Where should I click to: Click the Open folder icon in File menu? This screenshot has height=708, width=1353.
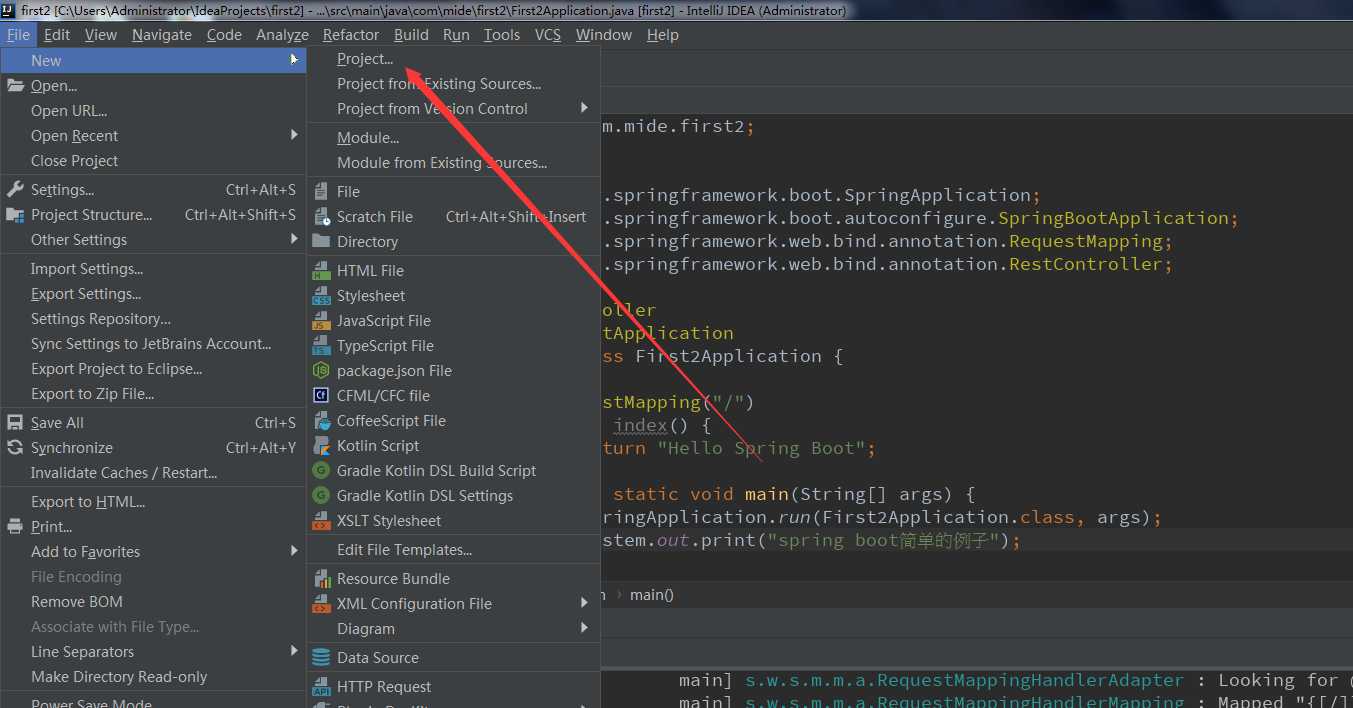click(15, 86)
